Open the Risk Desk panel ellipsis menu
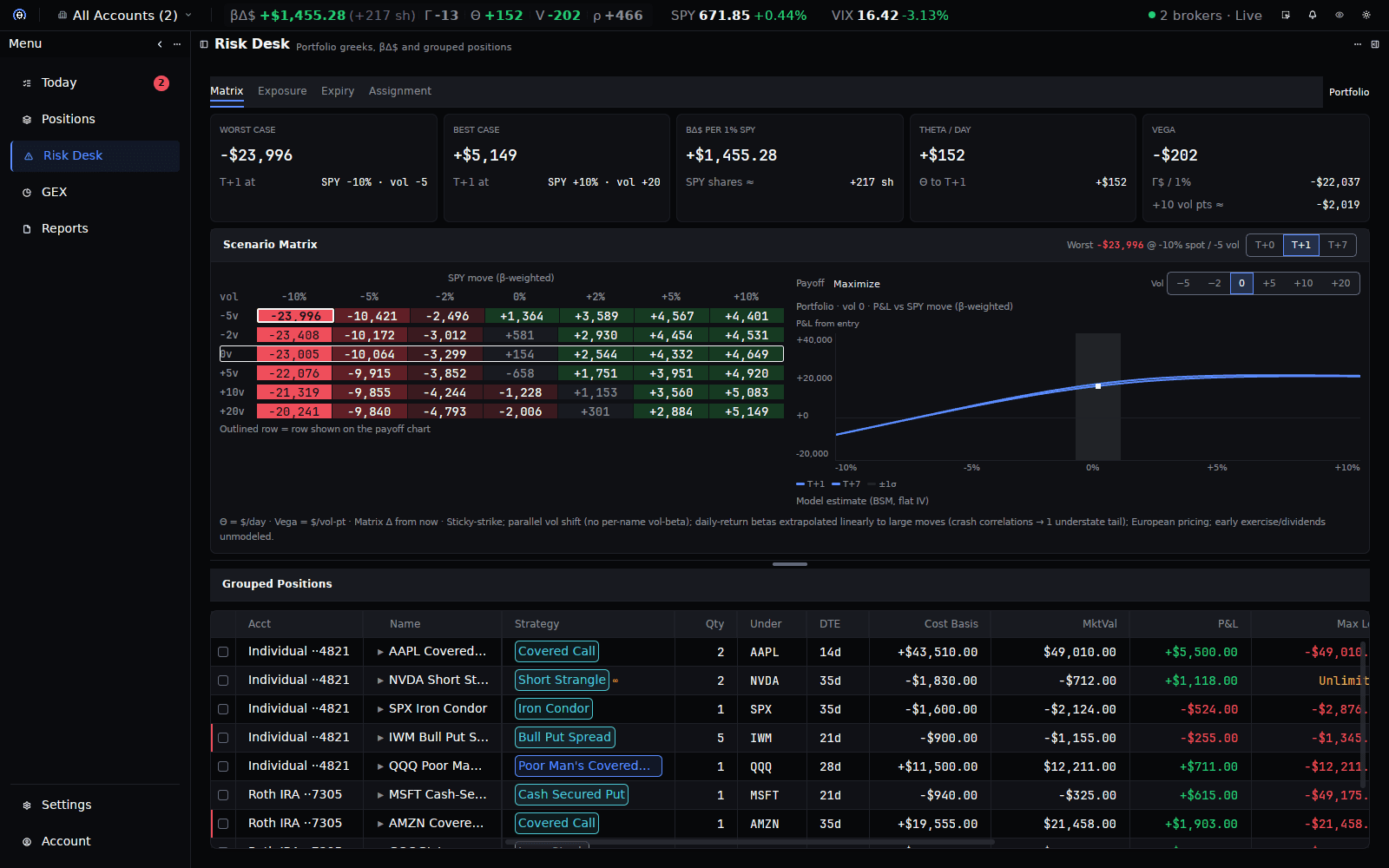Image resolution: width=1389 pixels, height=868 pixels. 1358,44
